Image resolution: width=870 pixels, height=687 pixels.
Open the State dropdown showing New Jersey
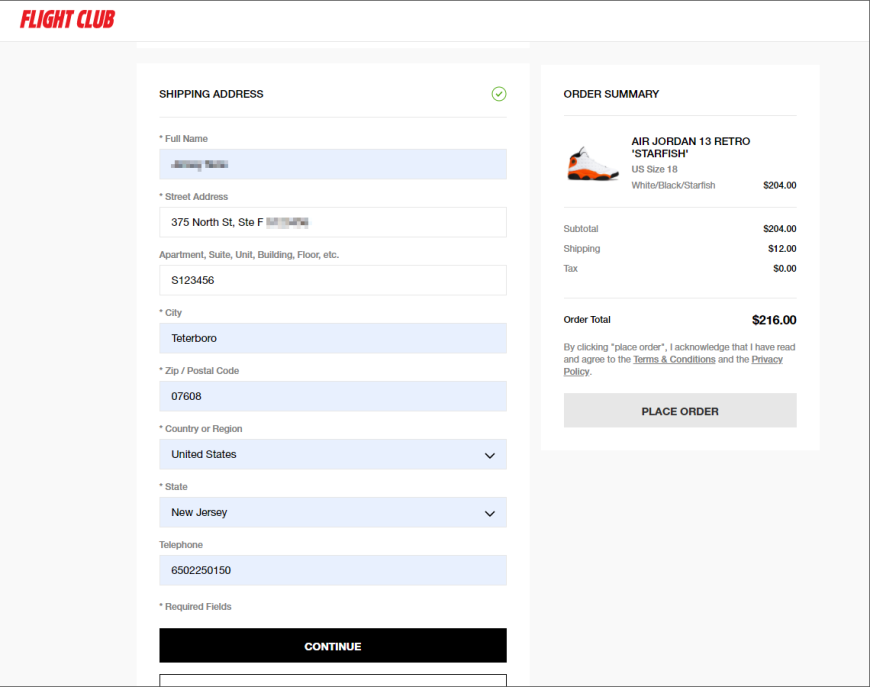tap(333, 512)
